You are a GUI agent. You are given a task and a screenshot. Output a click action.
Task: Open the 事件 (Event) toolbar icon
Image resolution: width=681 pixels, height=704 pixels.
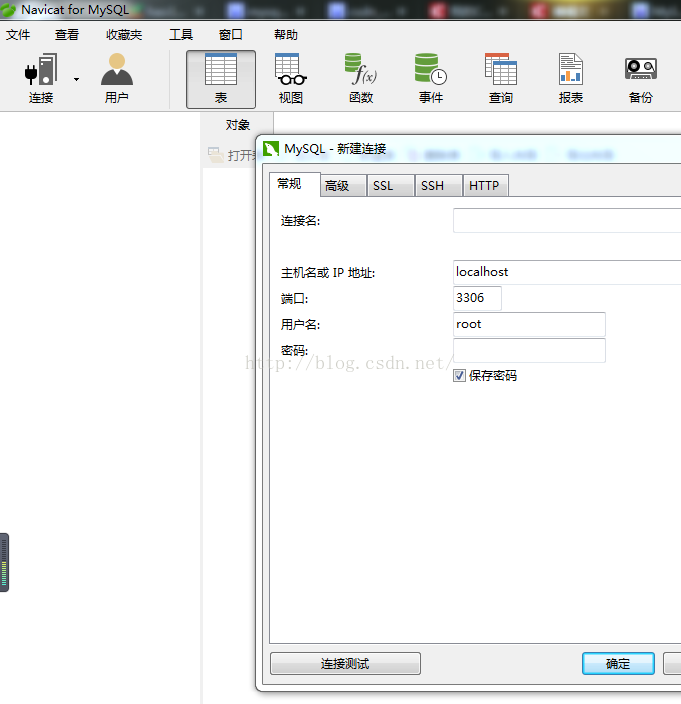click(x=431, y=79)
